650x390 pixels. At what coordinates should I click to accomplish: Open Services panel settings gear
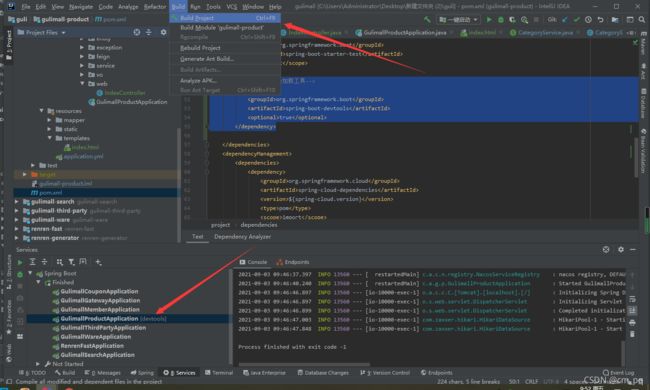(x=621, y=250)
